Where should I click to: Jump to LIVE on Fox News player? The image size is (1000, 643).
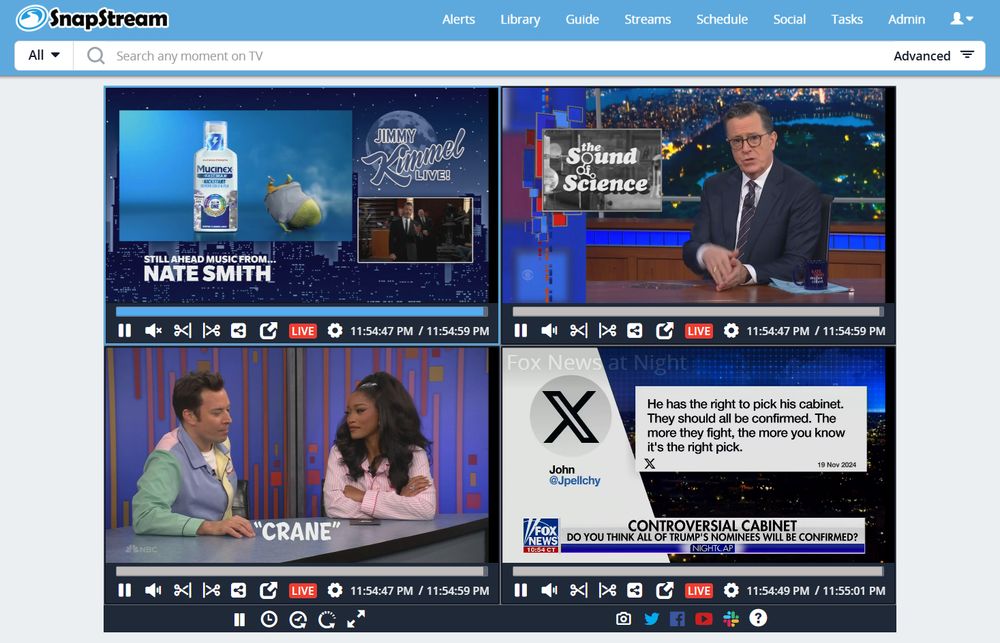698,591
